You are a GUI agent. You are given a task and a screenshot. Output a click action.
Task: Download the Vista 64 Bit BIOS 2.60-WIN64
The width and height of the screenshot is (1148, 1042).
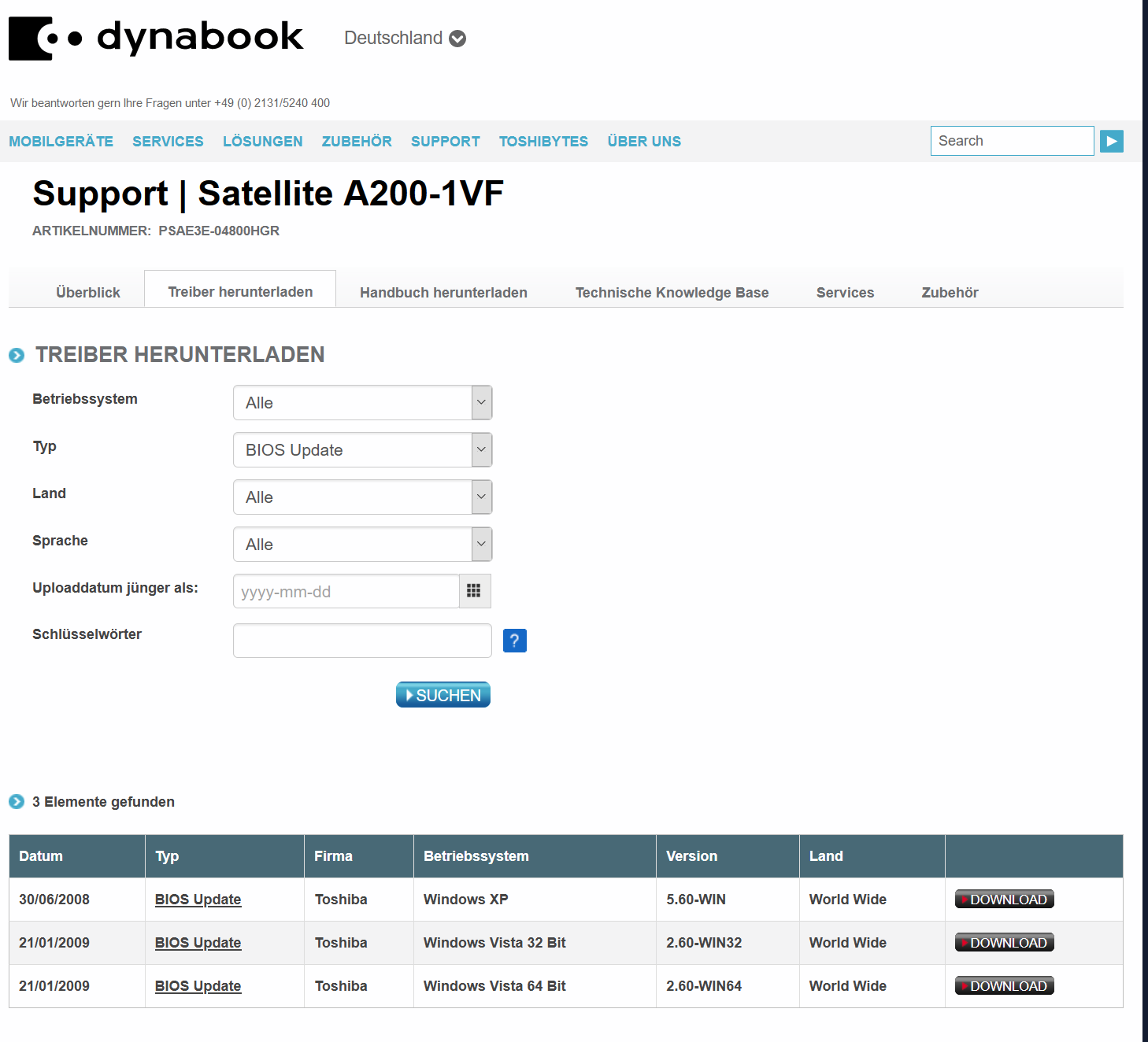click(x=1004, y=986)
